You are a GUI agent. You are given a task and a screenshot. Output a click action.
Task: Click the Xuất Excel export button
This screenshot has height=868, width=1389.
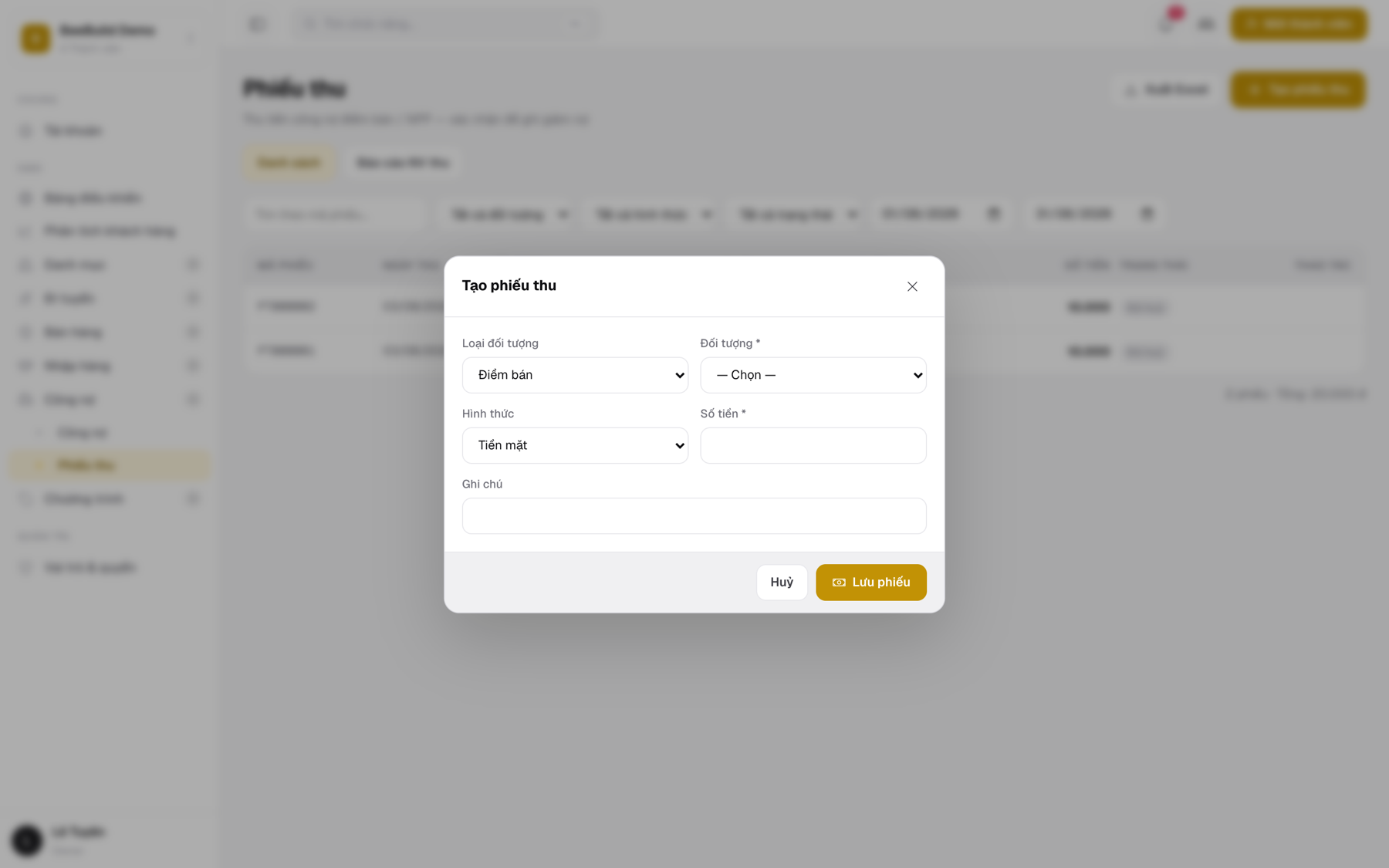click(x=1166, y=90)
